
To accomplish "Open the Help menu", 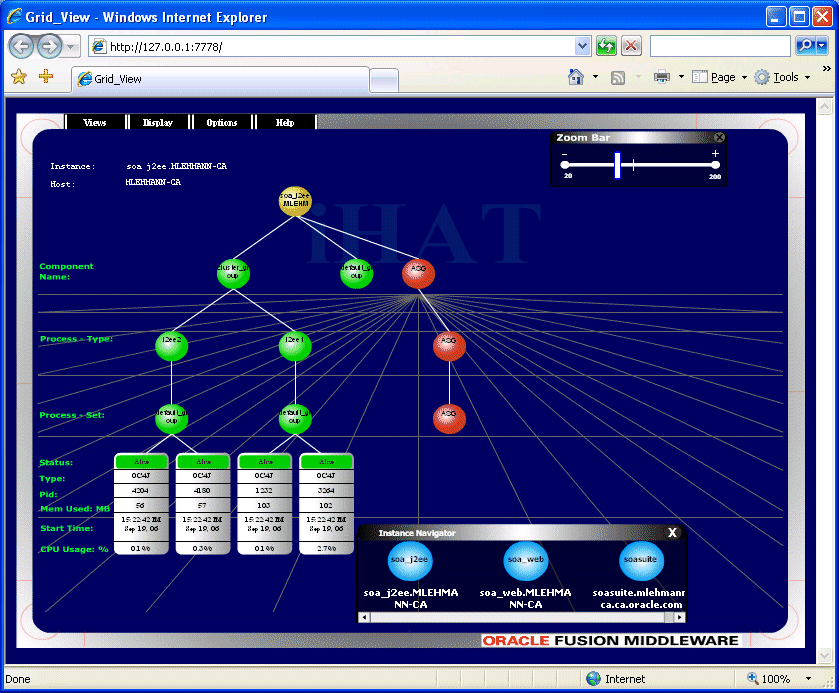I will (x=285, y=123).
